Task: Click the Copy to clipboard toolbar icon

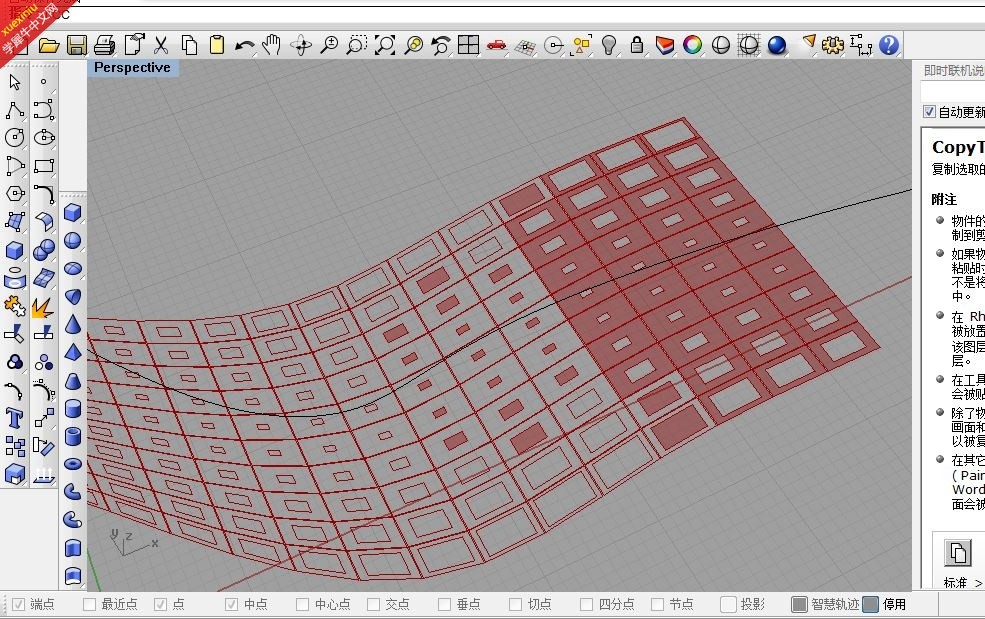Action: click(x=189, y=45)
